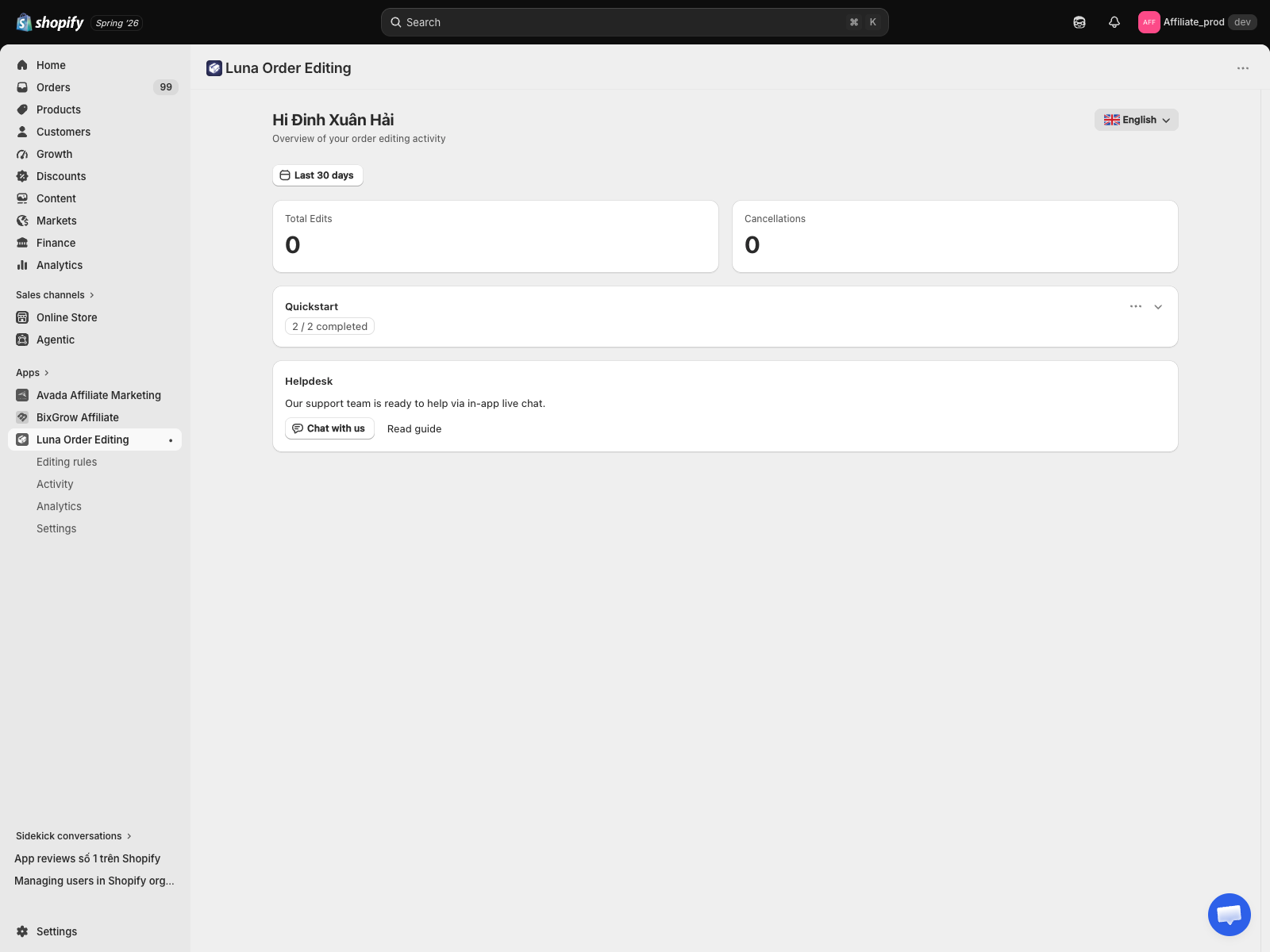The height and width of the screenshot is (952, 1270).
Task: Click the Avada Affiliate Marketing app icon
Action: pos(22,395)
